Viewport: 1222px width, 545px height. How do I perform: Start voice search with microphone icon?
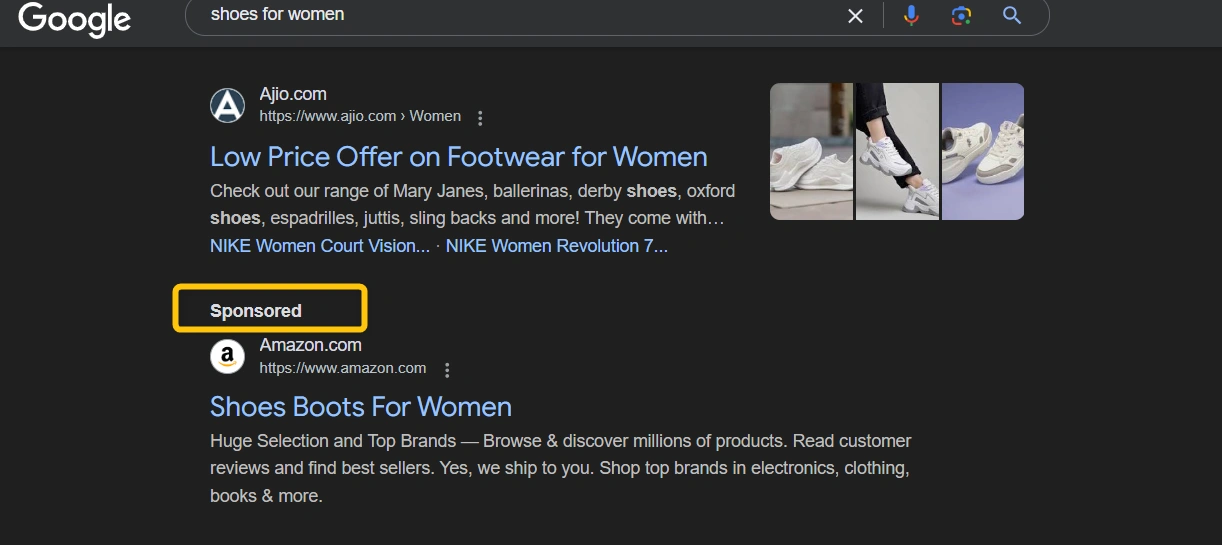click(x=911, y=16)
